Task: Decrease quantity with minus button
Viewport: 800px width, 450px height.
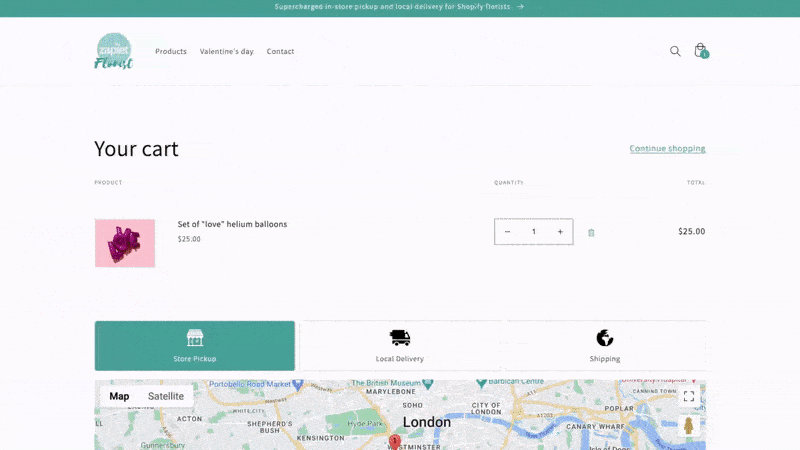Action: click(x=507, y=232)
